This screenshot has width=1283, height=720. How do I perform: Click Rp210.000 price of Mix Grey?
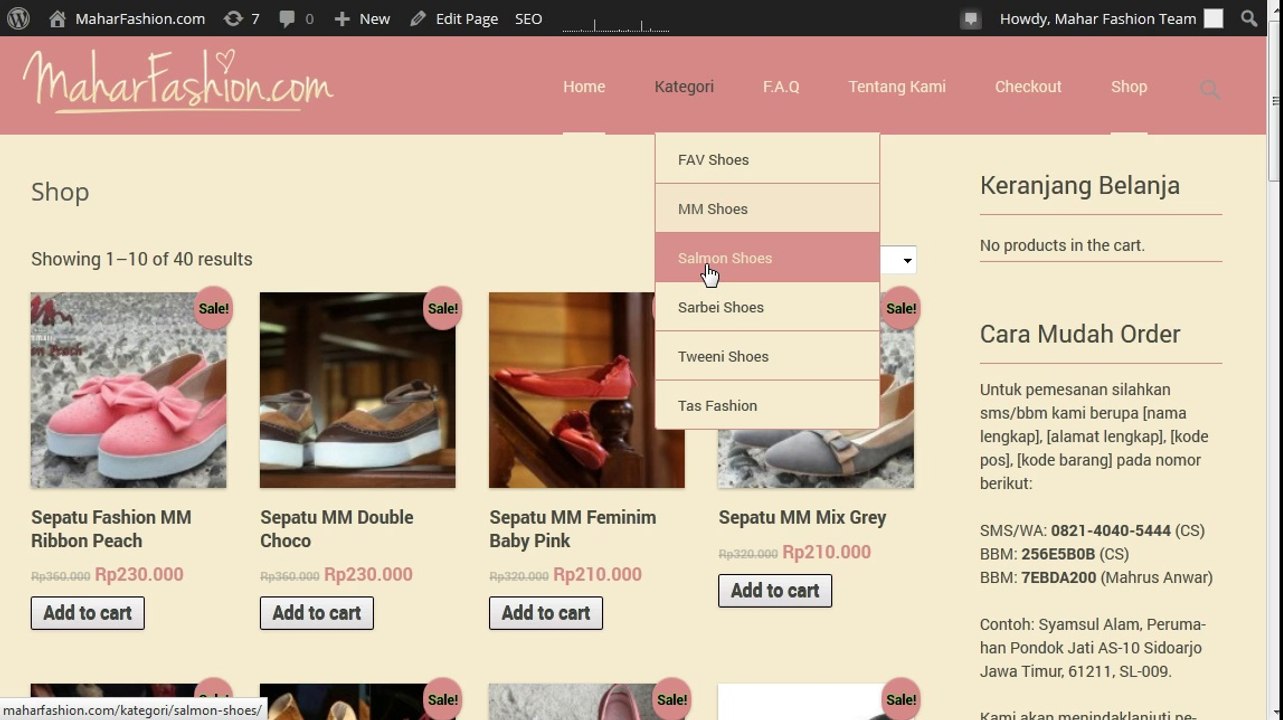point(826,552)
